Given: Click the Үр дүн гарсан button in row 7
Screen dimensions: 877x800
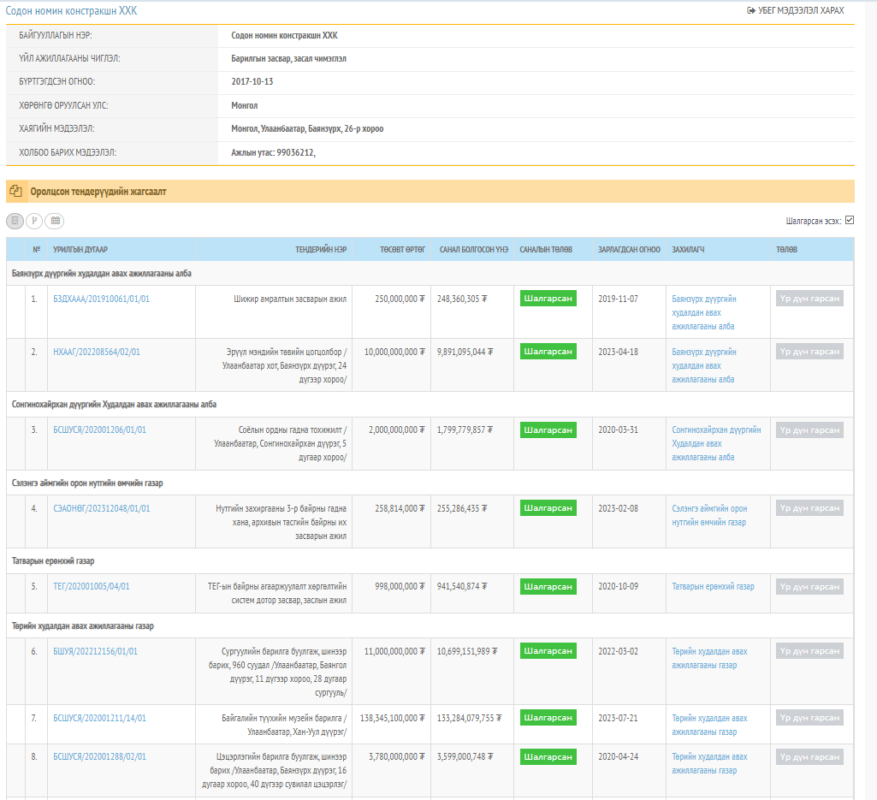Looking at the screenshot, I should [x=809, y=718].
